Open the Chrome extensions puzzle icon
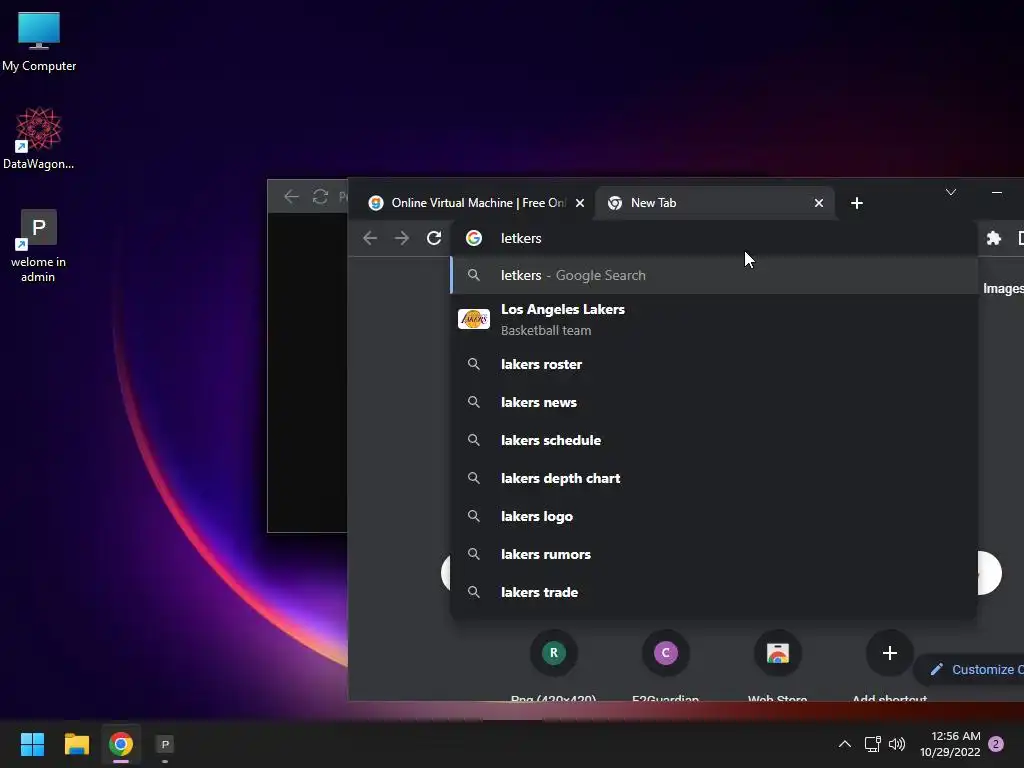1024x768 pixels. tap(994, 238)
